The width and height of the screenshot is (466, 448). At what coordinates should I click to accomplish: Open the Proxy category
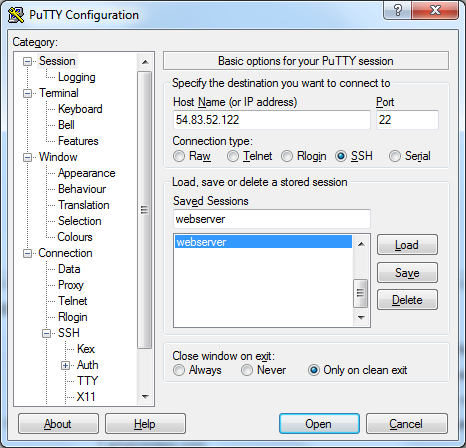pyautogui.click(x=71, y=285)
